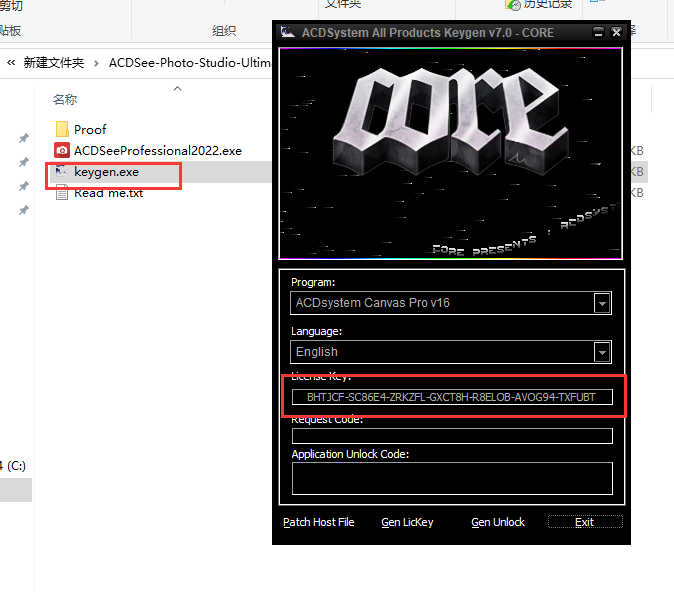Click the 新建文件夹 breadcrumb segment

54,63
